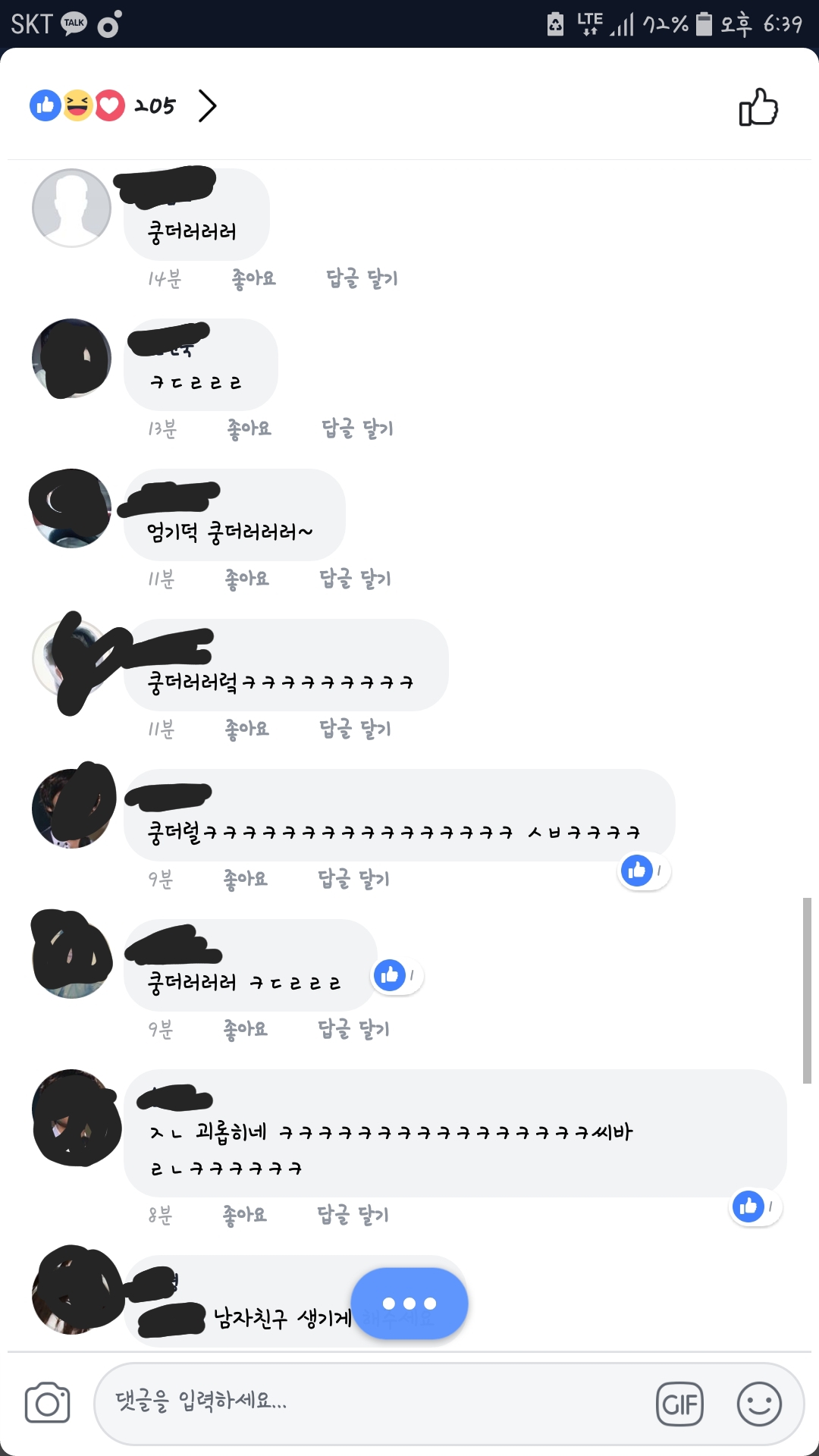This screenshot has width=819, height=1456.
Task: Expand reactions list with chevron next to 205
Action: (207, 105)
